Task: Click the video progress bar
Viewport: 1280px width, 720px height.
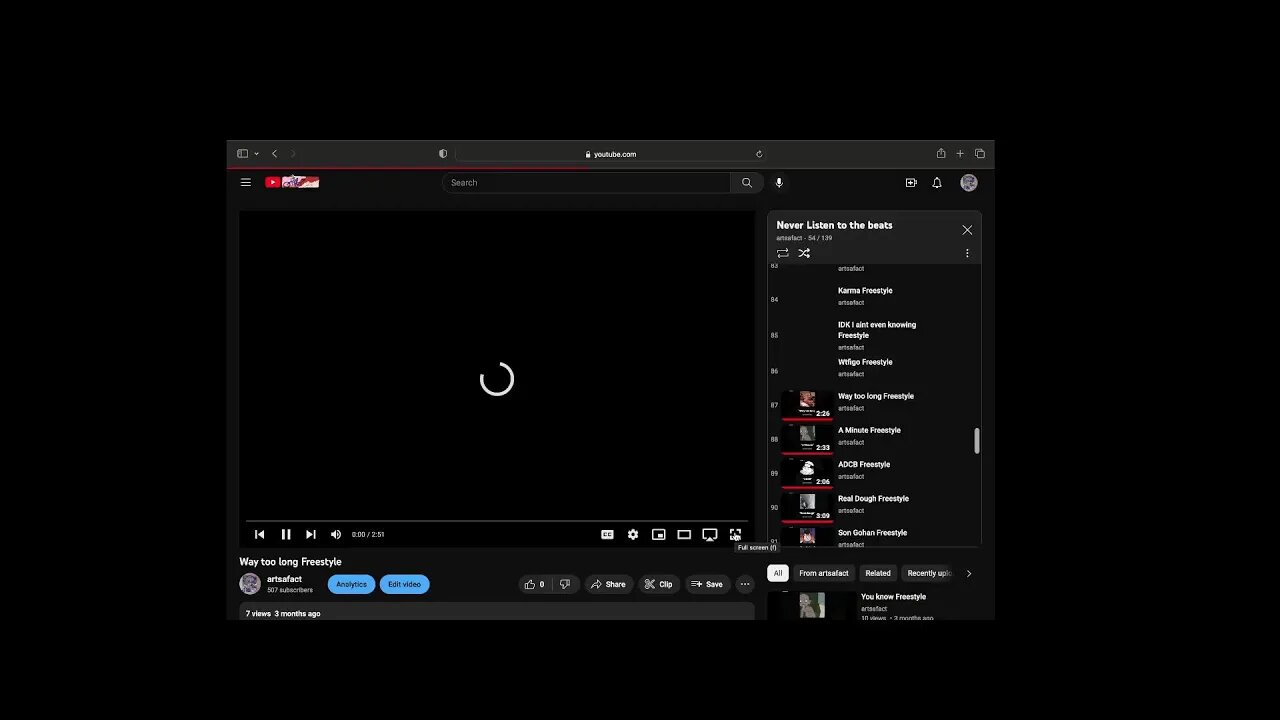Action: pyautogui.click(x=497, y=521)
